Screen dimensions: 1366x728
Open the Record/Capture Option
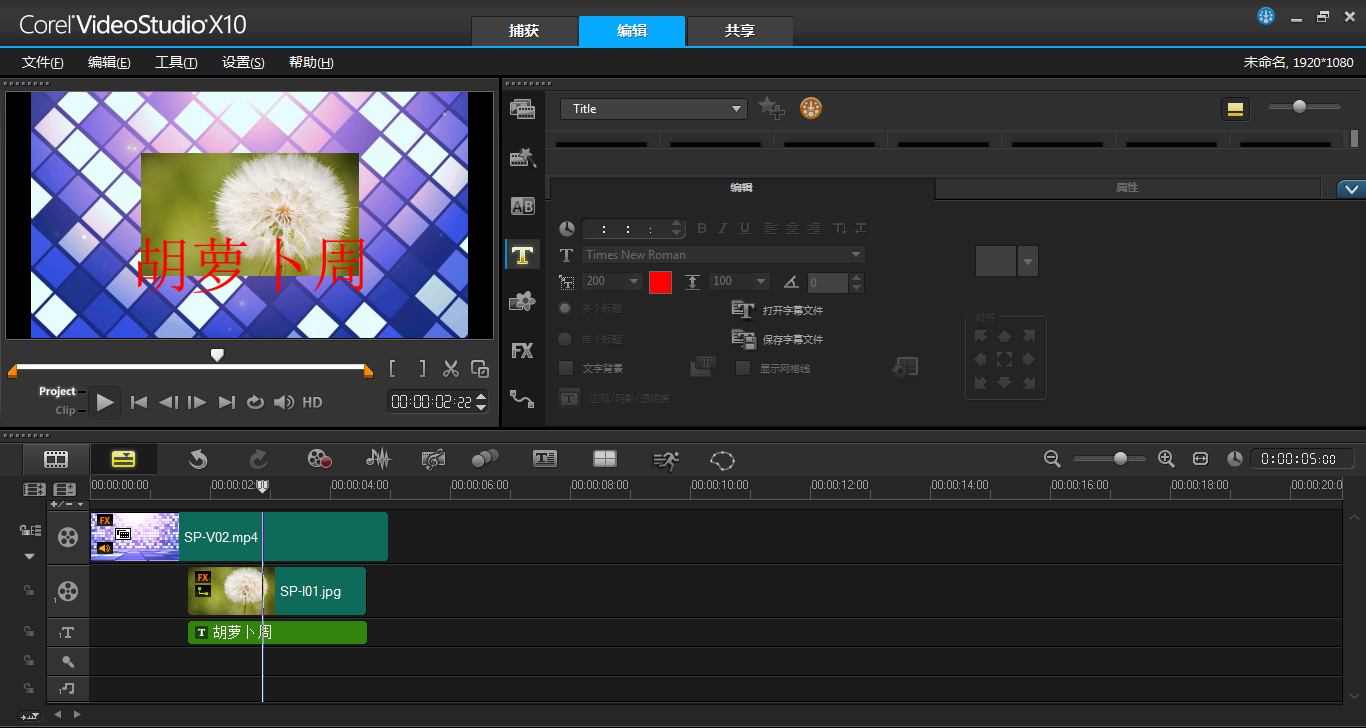coord(319,459)
